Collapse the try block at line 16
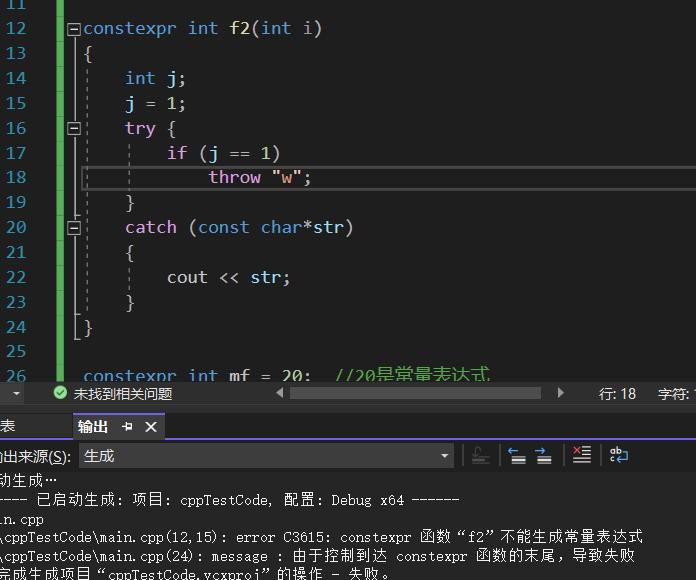The image size is (696, 580). [x=74, y=128]
